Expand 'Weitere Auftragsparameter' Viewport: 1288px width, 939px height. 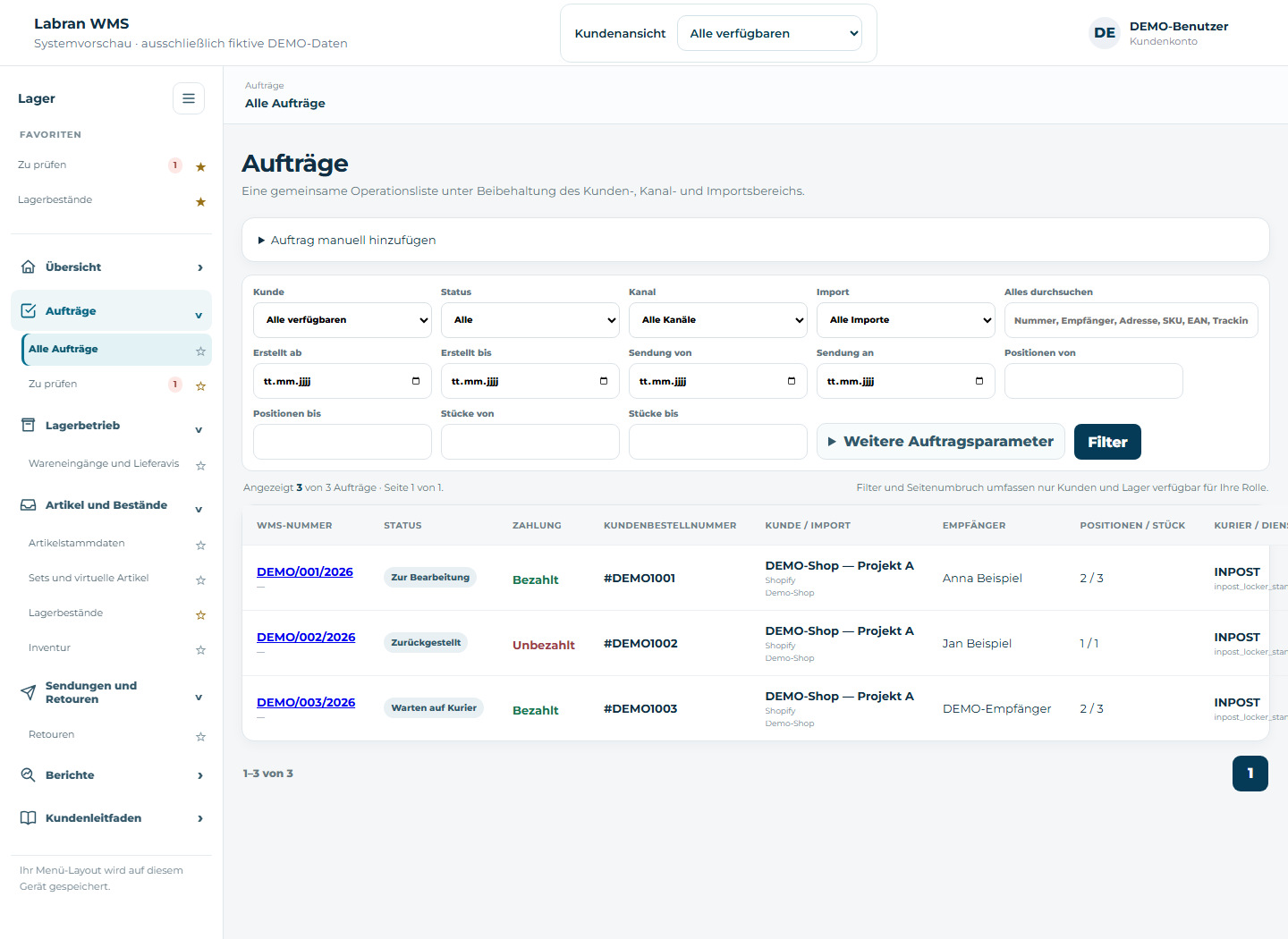coord(941,442)
